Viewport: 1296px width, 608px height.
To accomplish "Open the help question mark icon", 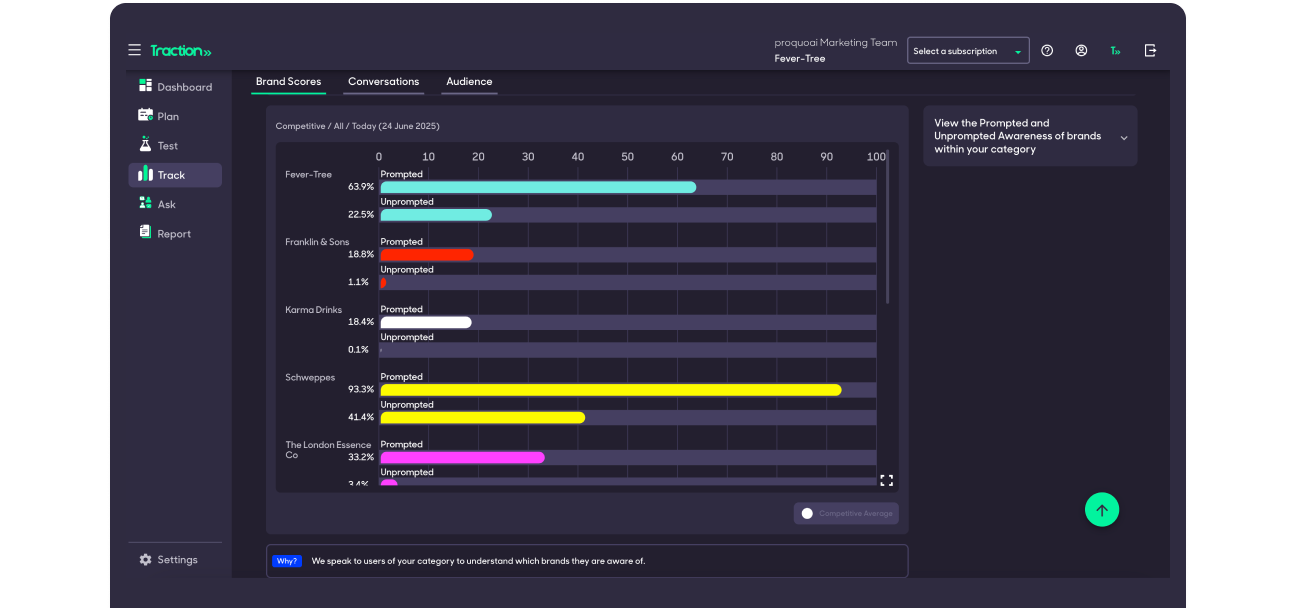I will pos(1047,50).
